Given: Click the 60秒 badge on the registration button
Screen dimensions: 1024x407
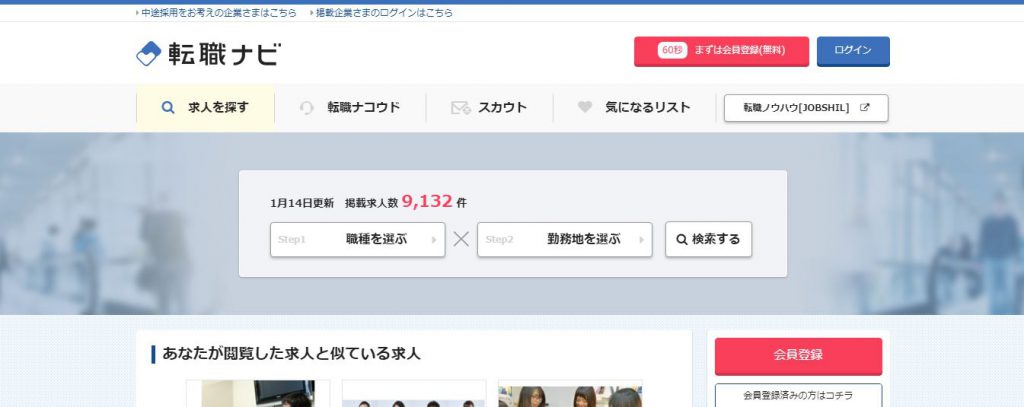Looking at the screenshot, I should tap(672, 50).
